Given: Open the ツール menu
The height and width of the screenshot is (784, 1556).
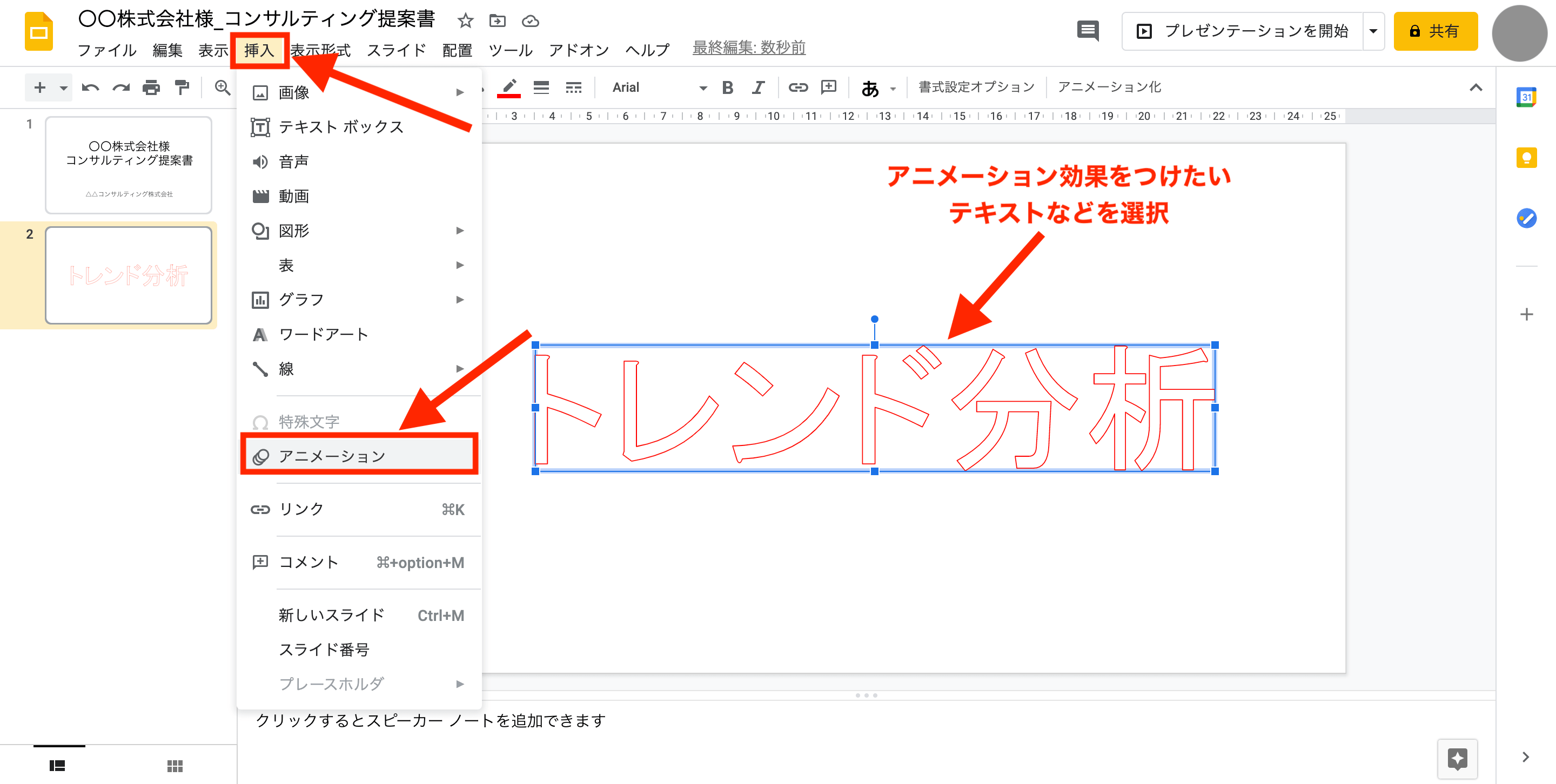Looking at the screenshot, I should tap(511, 50).
